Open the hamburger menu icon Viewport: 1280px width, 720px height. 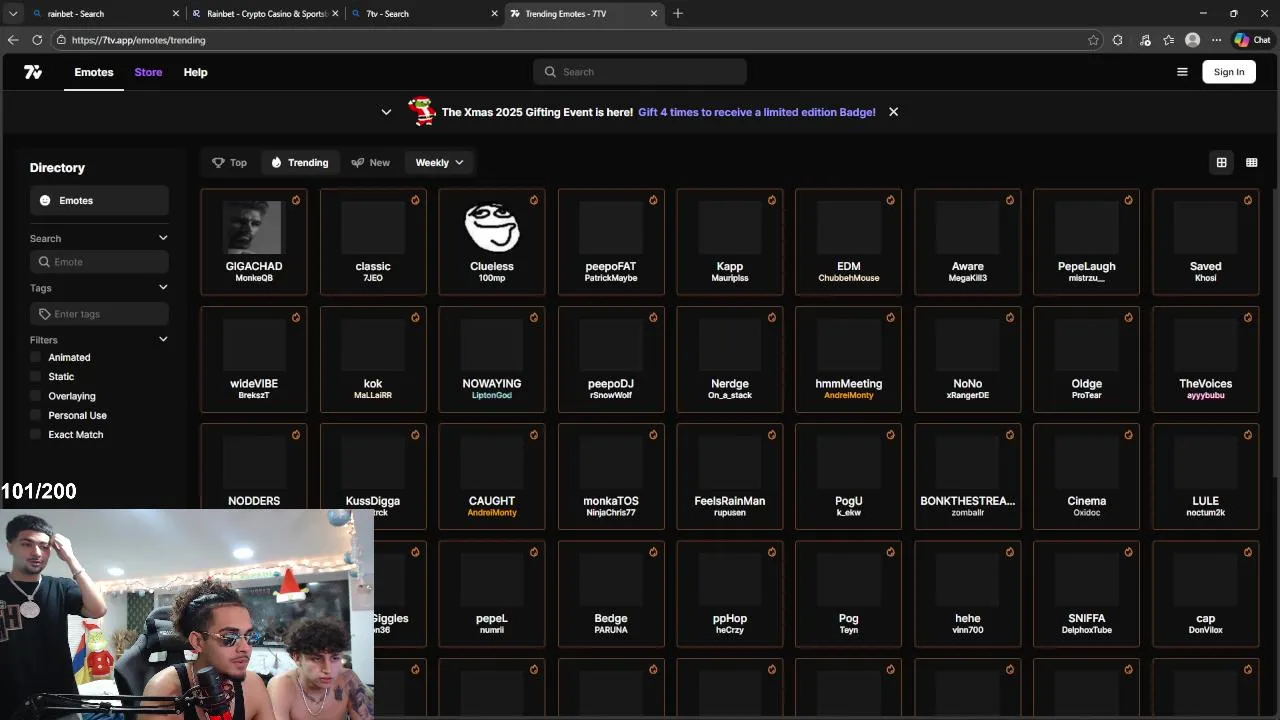click(1182, 72)
